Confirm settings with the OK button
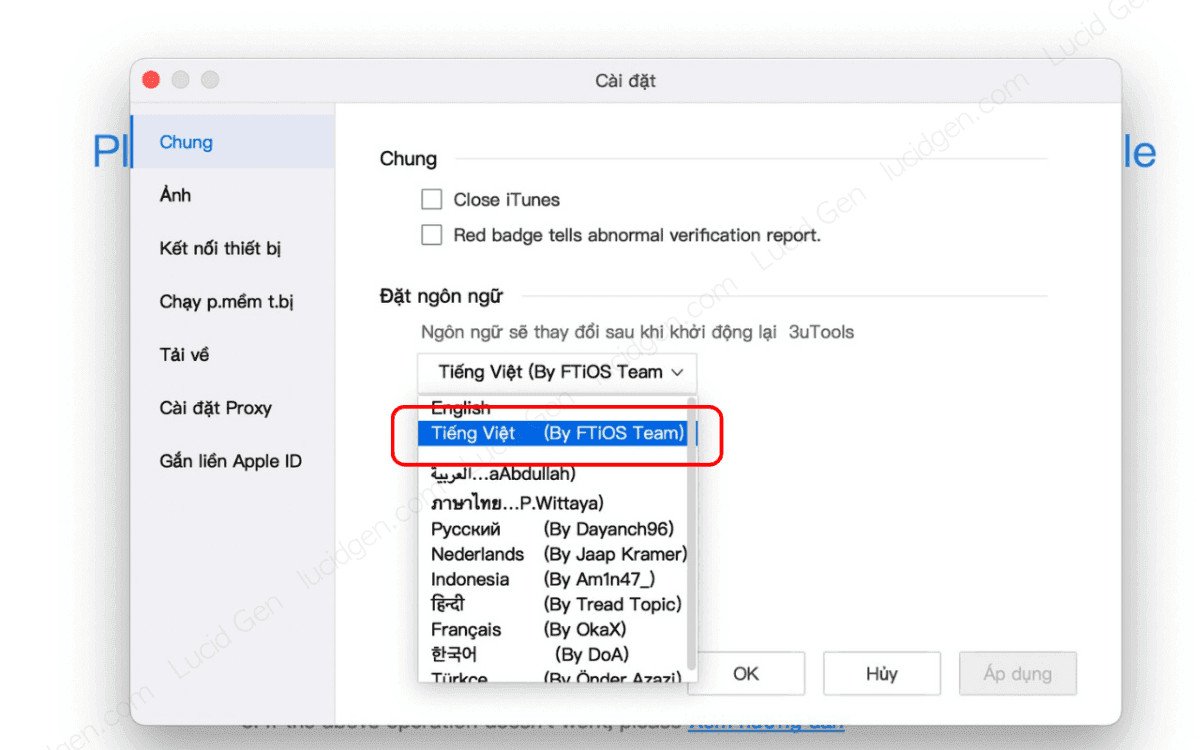This screenshot has height=750, width=1200. coord(746,674)
